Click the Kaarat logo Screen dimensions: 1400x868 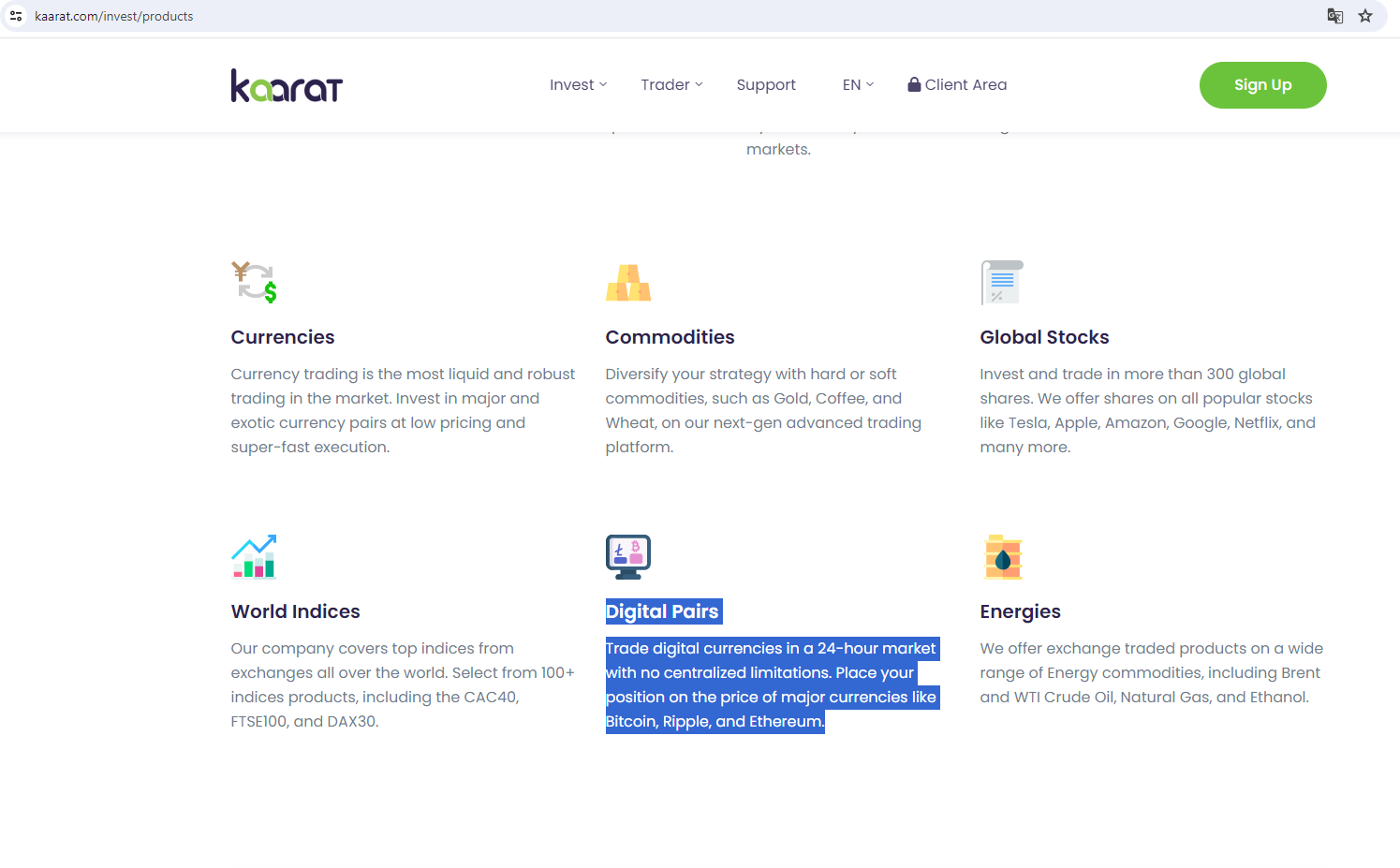point(287,85)
